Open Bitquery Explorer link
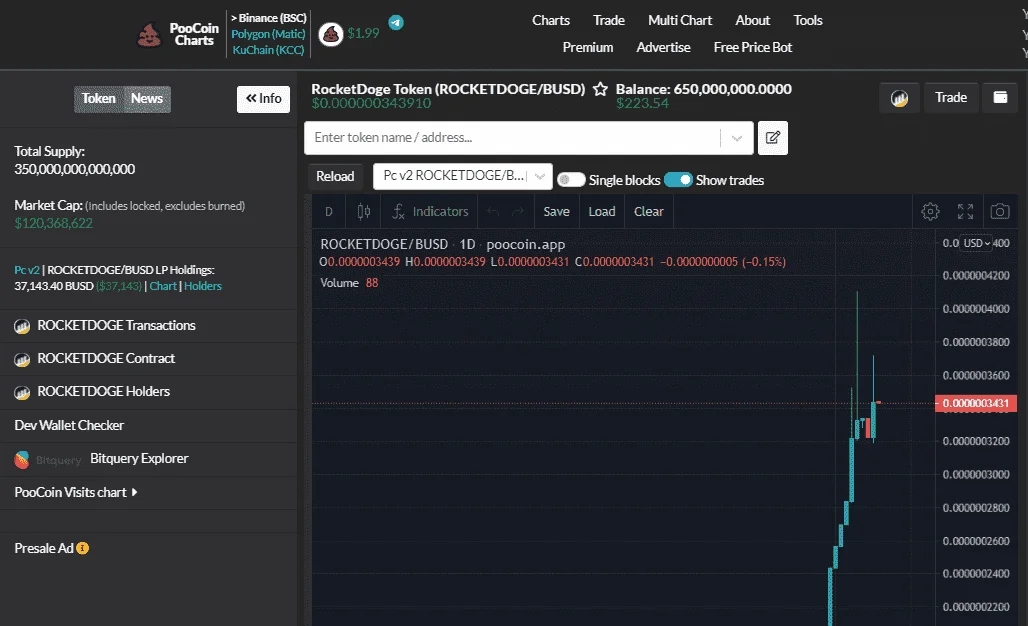1028x626 pixels. pyautogui.click(x=139, y=459)
